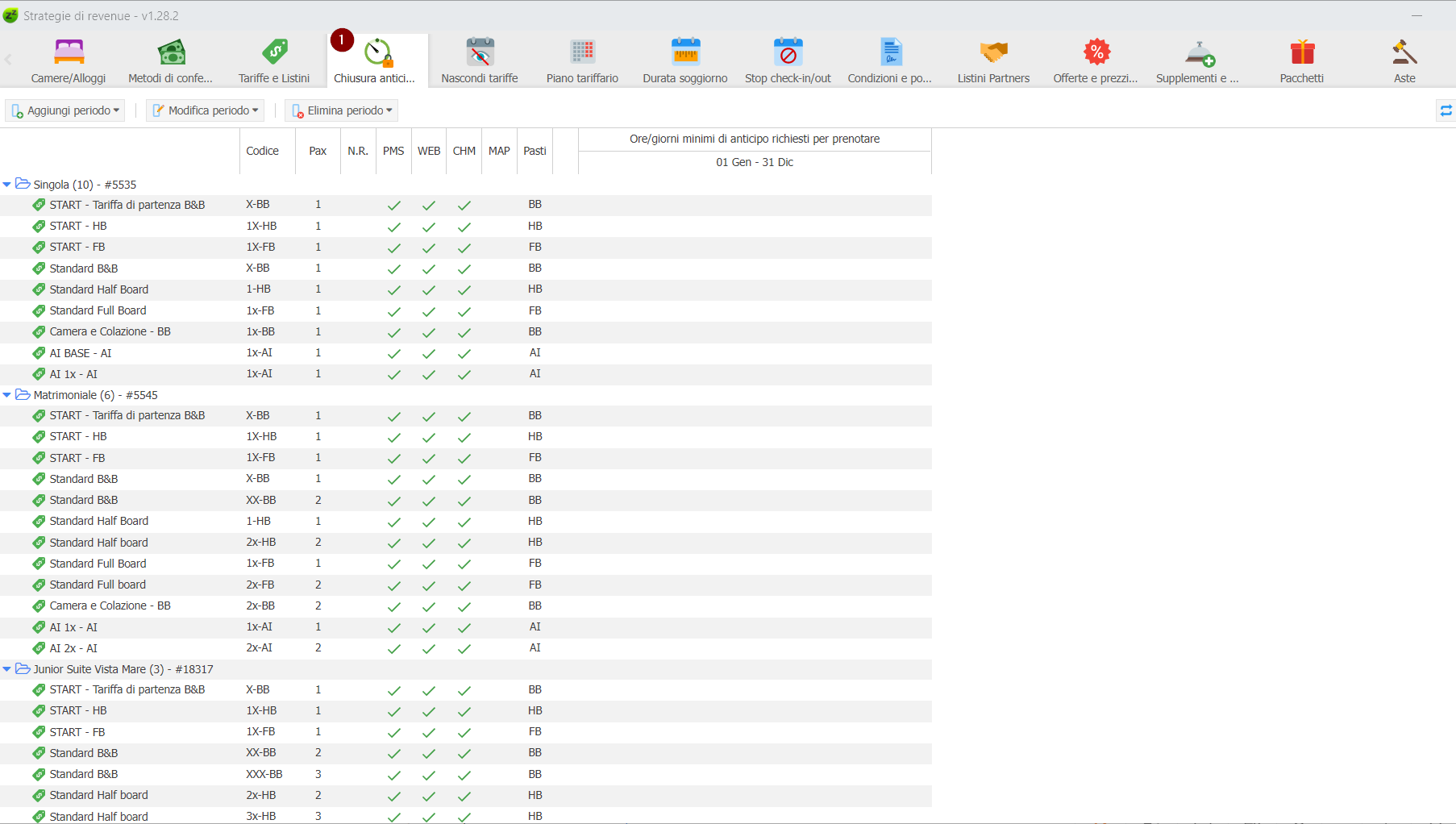The width and height of the screenshot is (1456, 824).
Task: Collapse the Matrimoniale (6) group
Action: click(x=7, y=395)
